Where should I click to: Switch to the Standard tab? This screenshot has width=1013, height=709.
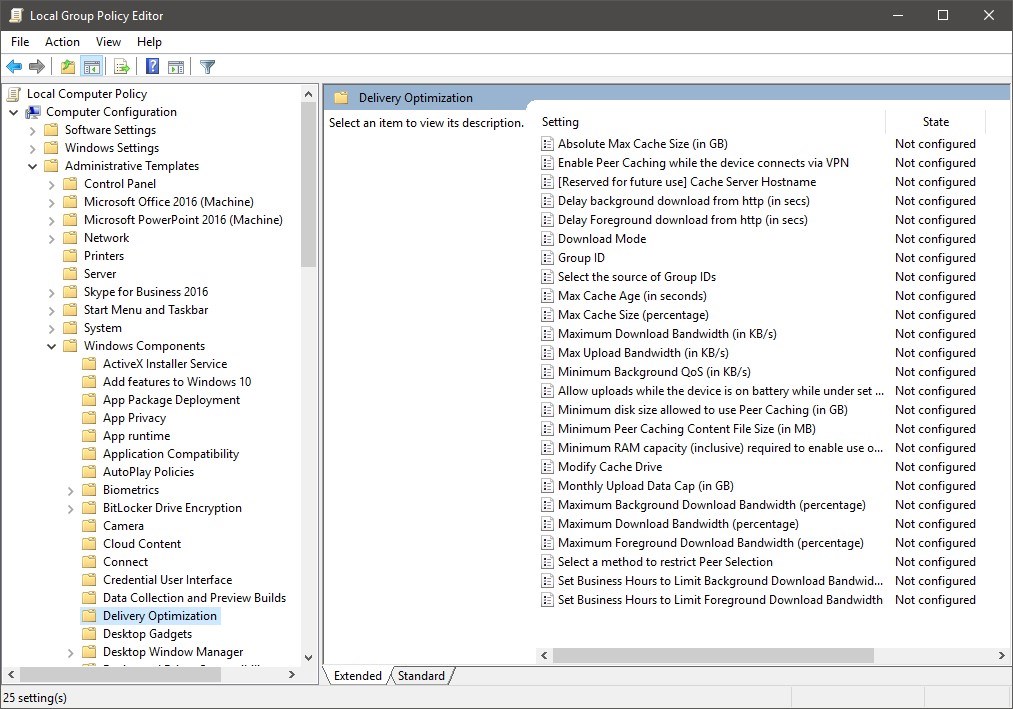pyautogui.click(x=421, y=676)
